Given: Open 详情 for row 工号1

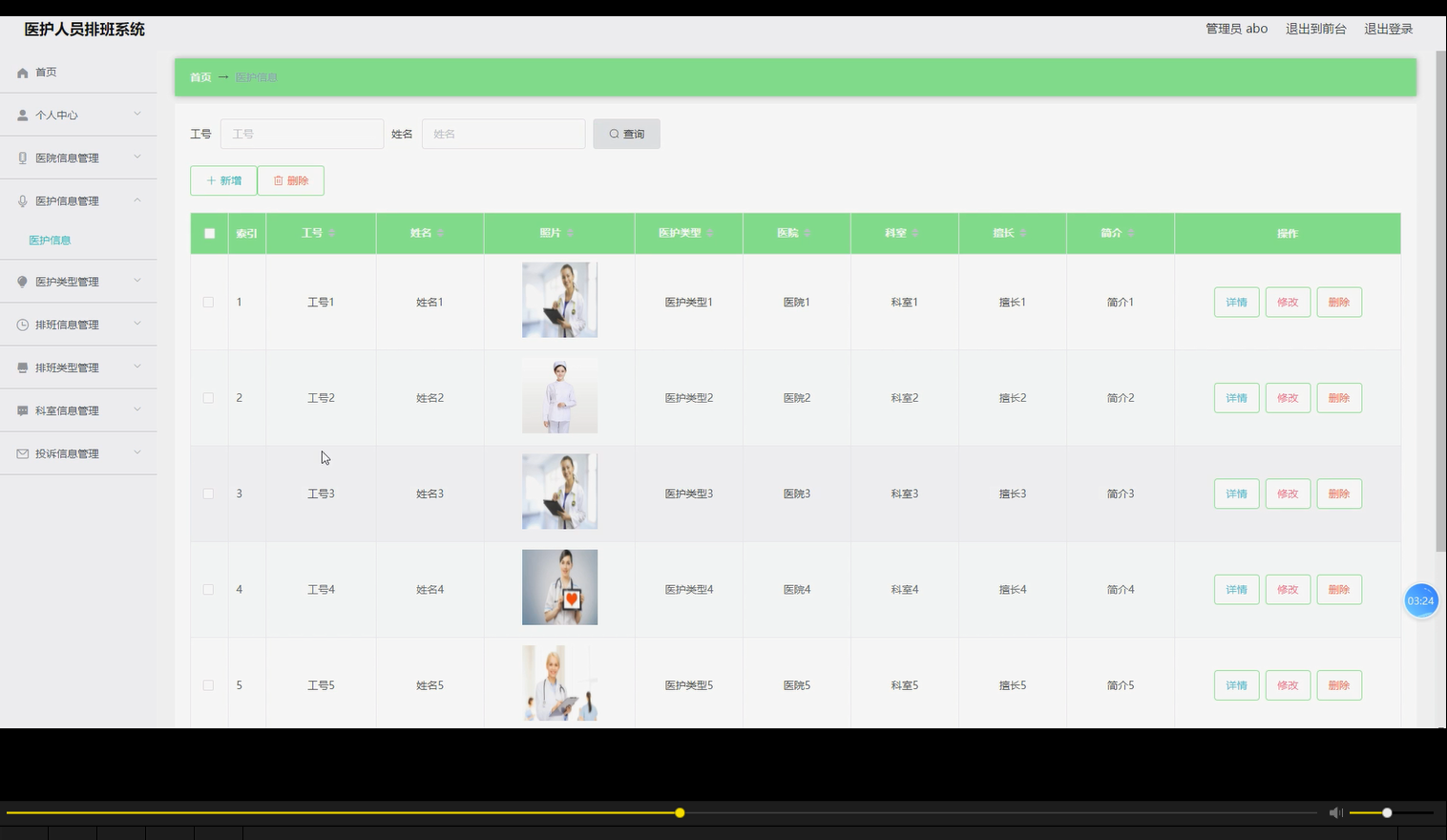Looking at the screenshot, I should [1236, 302].
